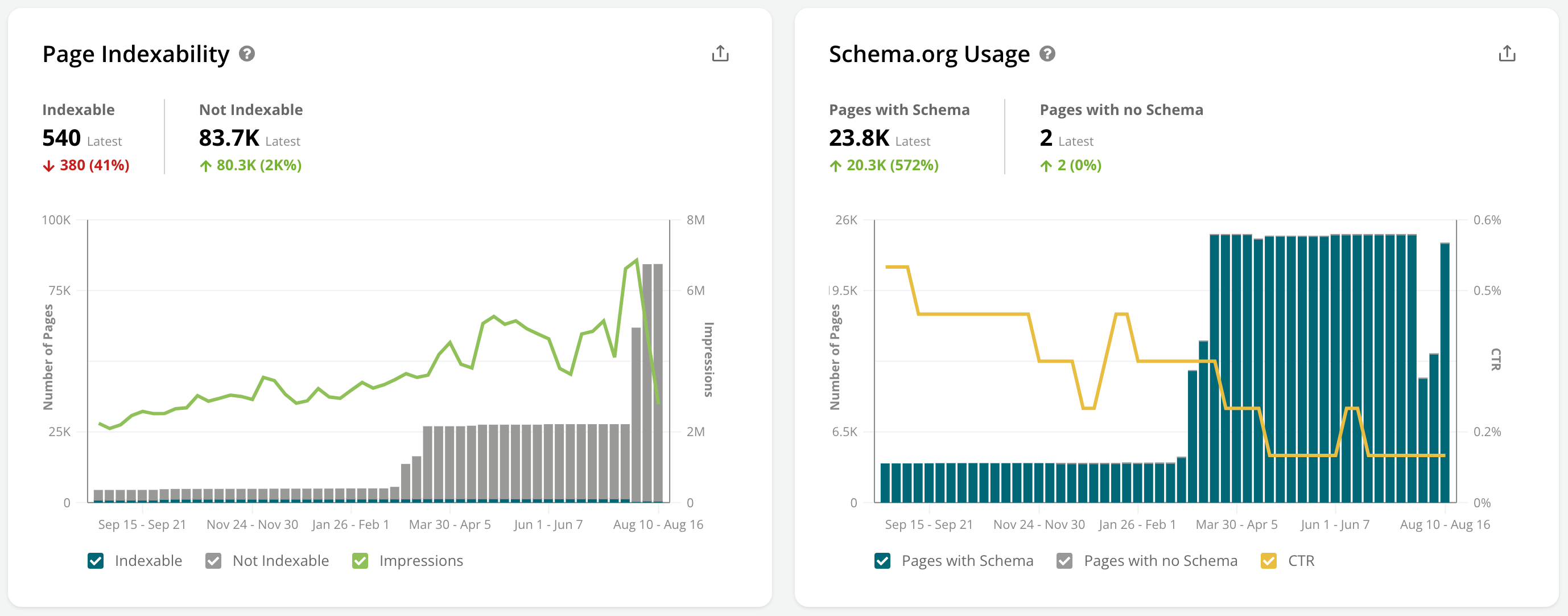The height and width of the screenshot is (616, 1568).
Task: Click Sep 15 - Sep 21 on Schema axis
Action: (x=929, y=524)
